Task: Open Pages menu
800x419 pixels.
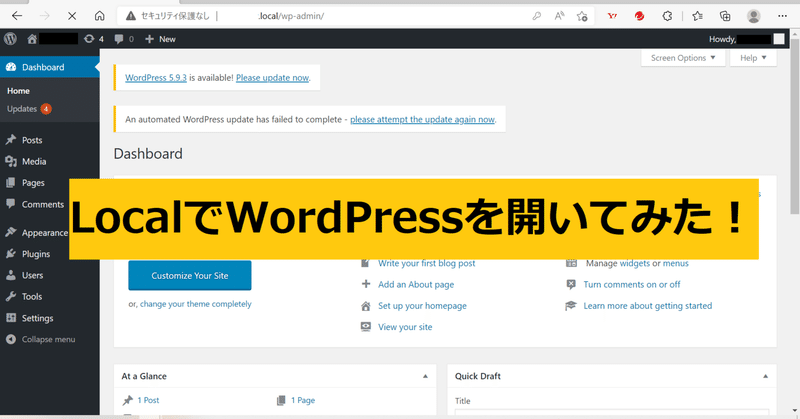Action: coord(33,183)
